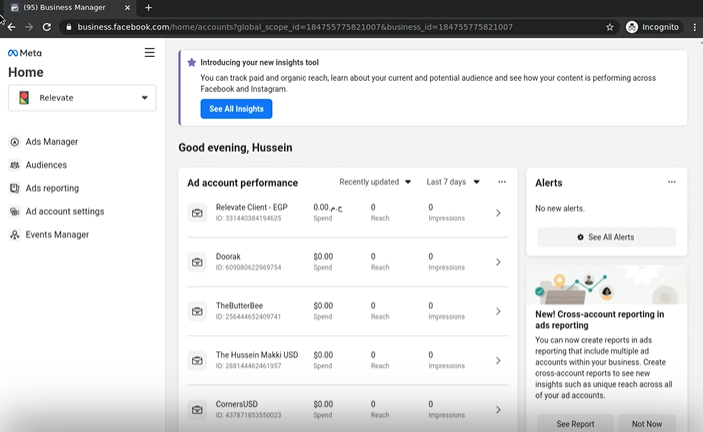The width and height of the screenshot is (703, 432).
Task: Expand the Relevate business selector dropdown
Action: pyautogui.click(x=82, y=98)
